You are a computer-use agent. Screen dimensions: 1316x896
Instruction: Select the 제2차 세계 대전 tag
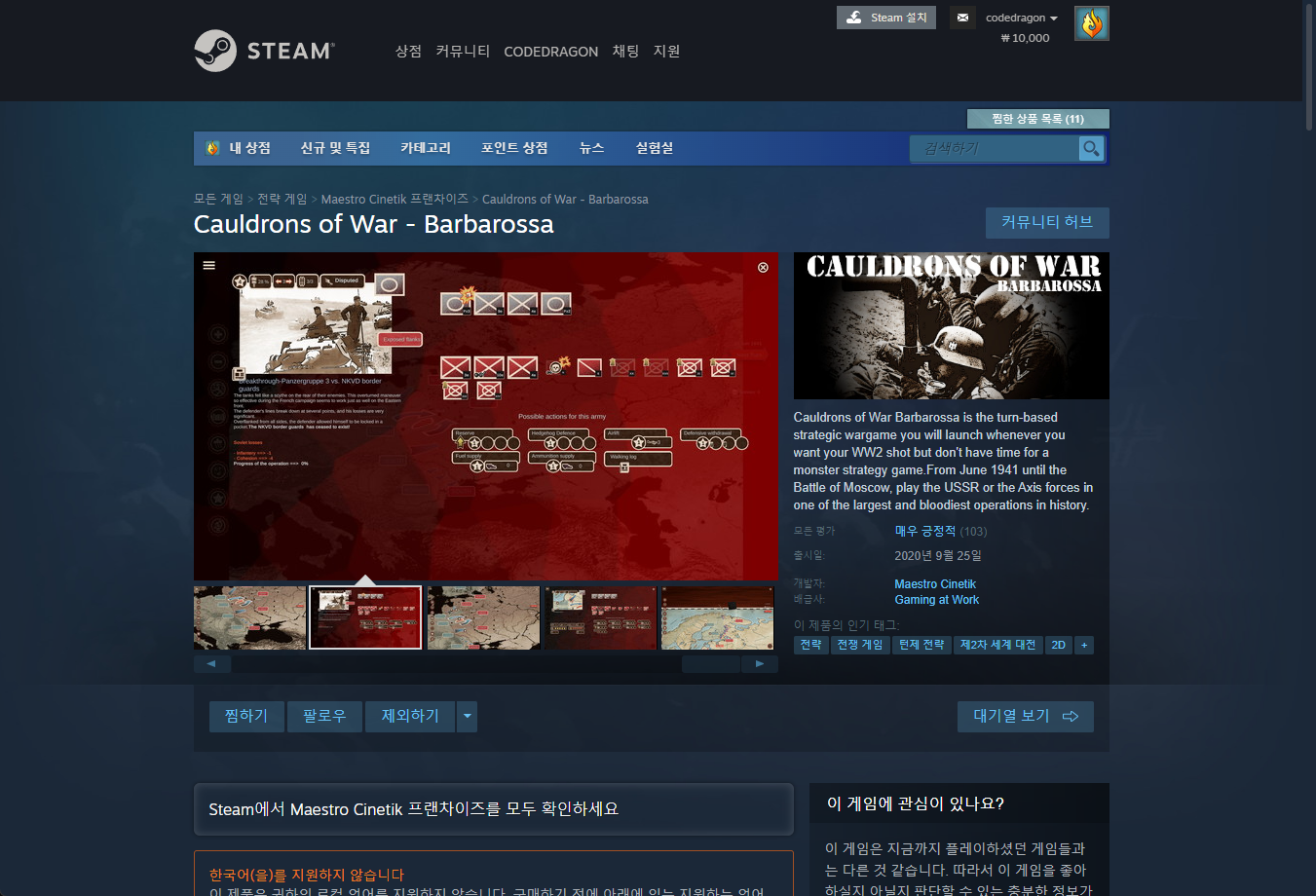pyautogui.click(x=997, y=645)
